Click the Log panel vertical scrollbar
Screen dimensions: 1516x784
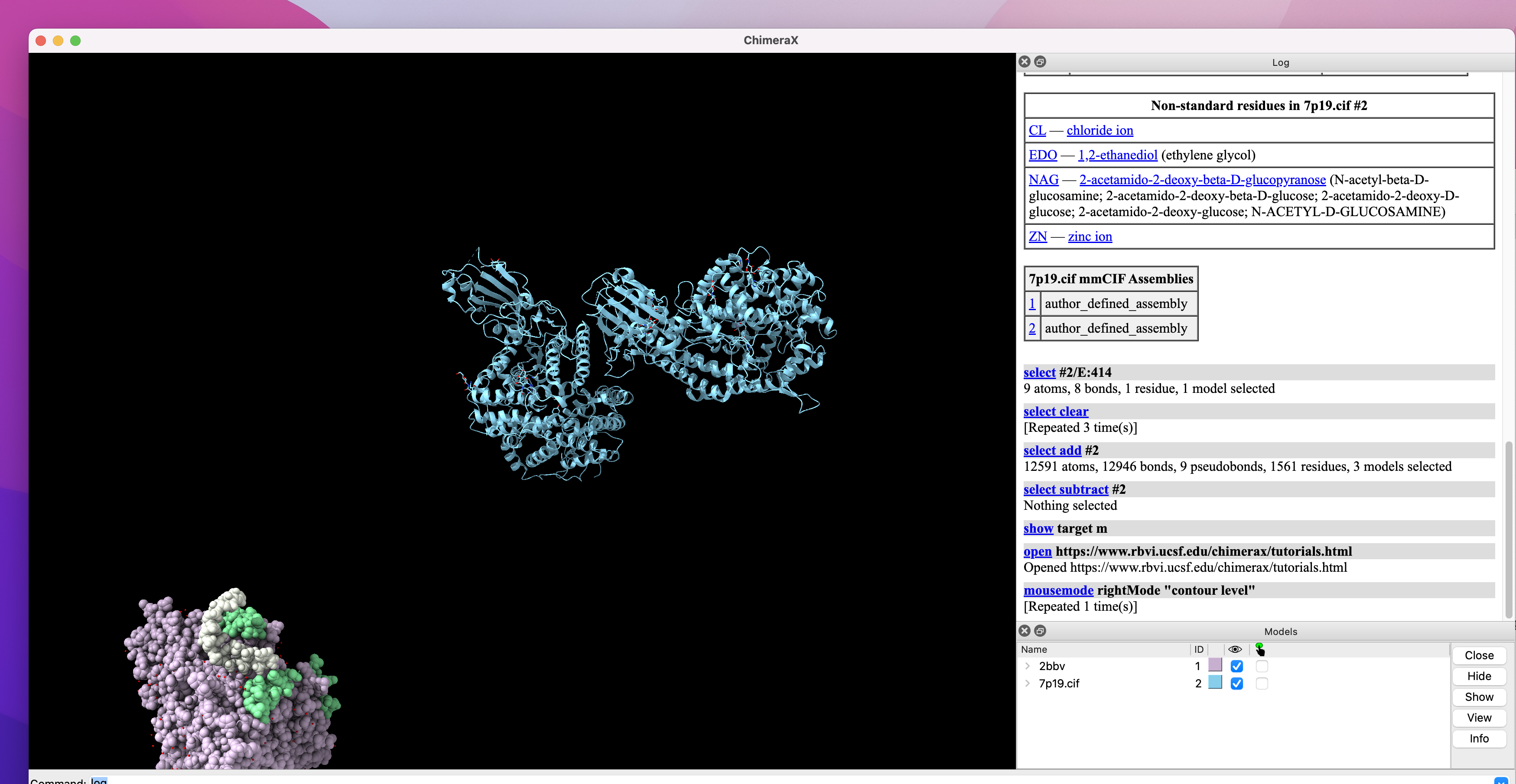point(1508,529)
